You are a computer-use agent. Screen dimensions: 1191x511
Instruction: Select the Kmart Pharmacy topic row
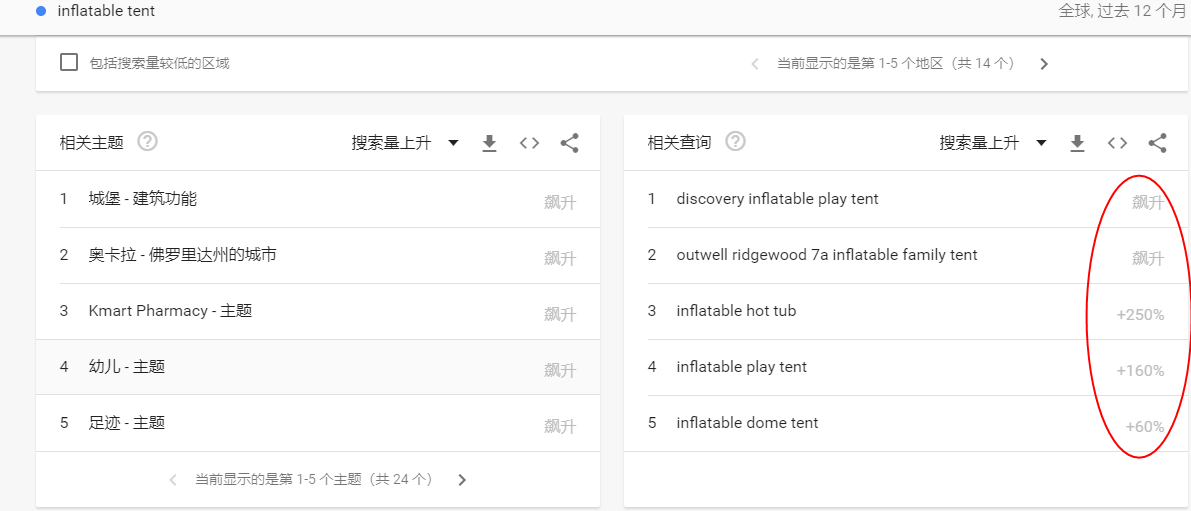point(170,311)
